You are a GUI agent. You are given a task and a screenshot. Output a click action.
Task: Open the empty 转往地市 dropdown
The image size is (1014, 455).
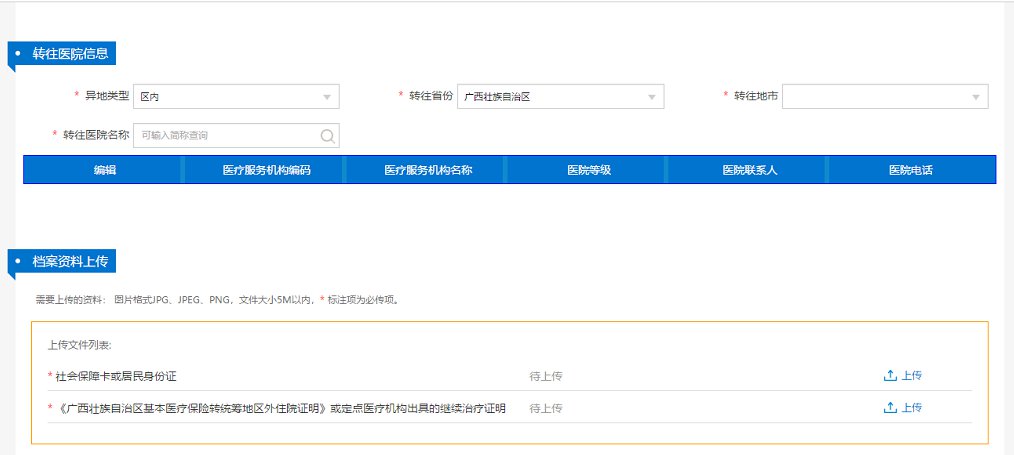(885, 97)
